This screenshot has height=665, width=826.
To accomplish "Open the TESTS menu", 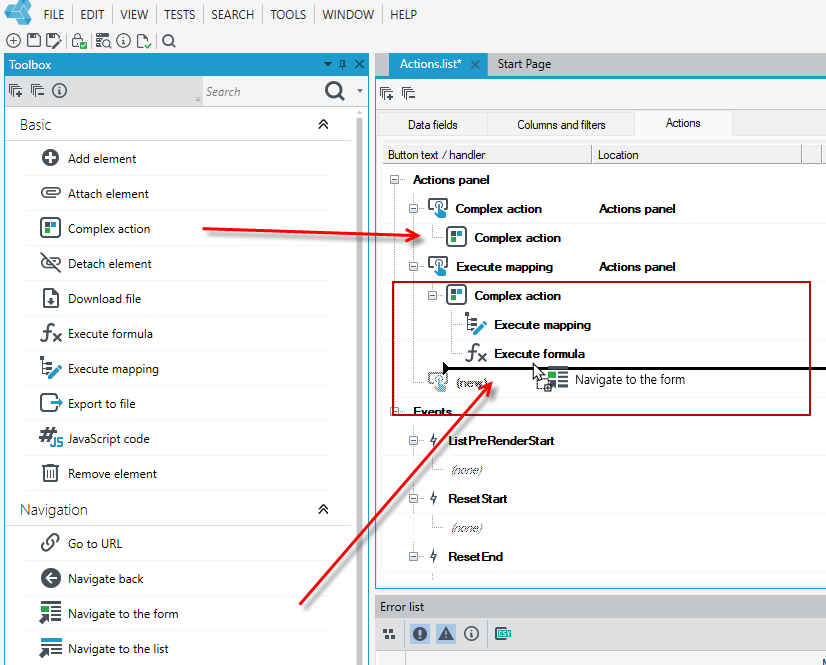I will [179, 15].
